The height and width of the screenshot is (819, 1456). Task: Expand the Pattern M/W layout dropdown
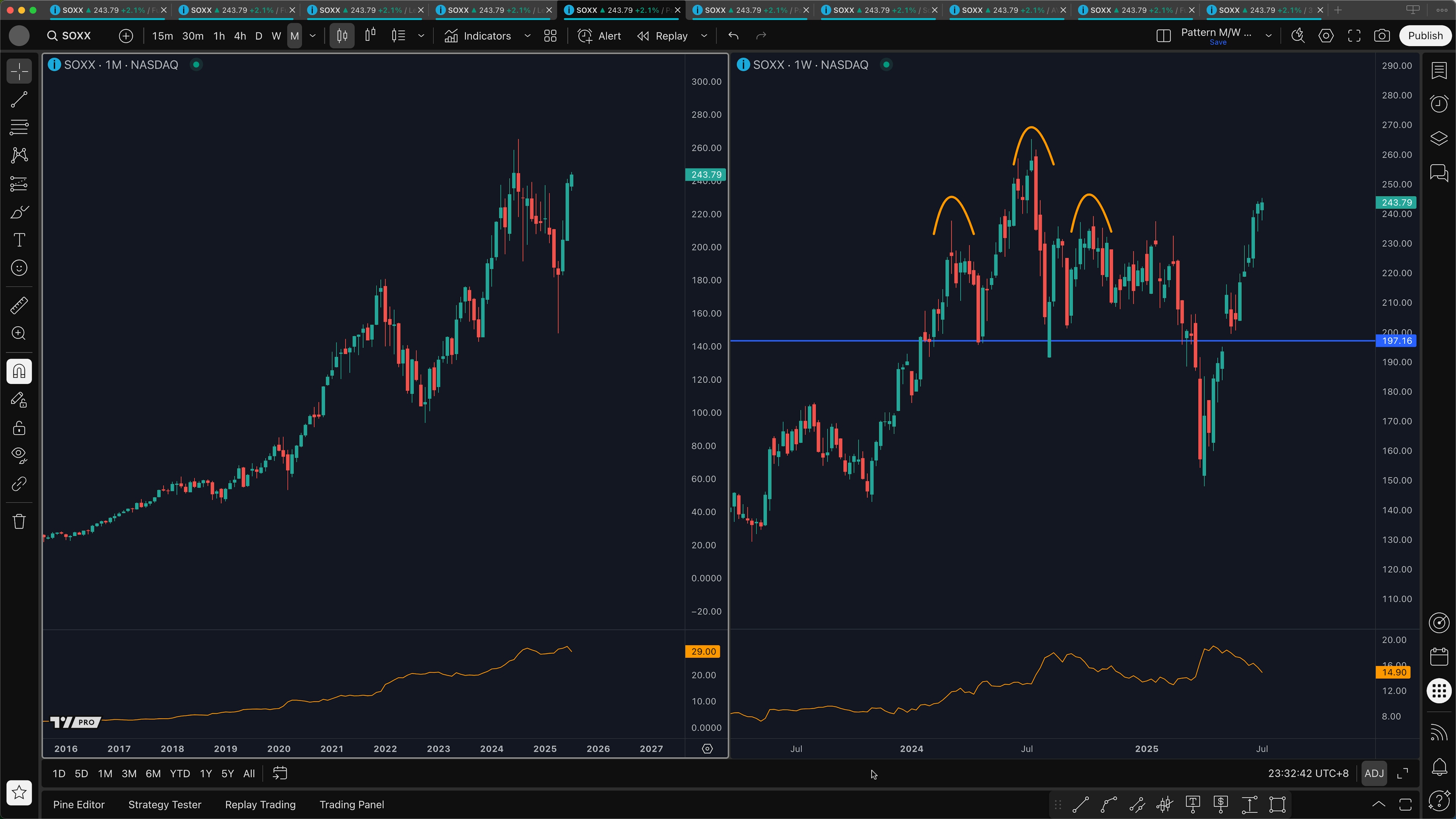pyautogui.click(x=1269, y=36)
